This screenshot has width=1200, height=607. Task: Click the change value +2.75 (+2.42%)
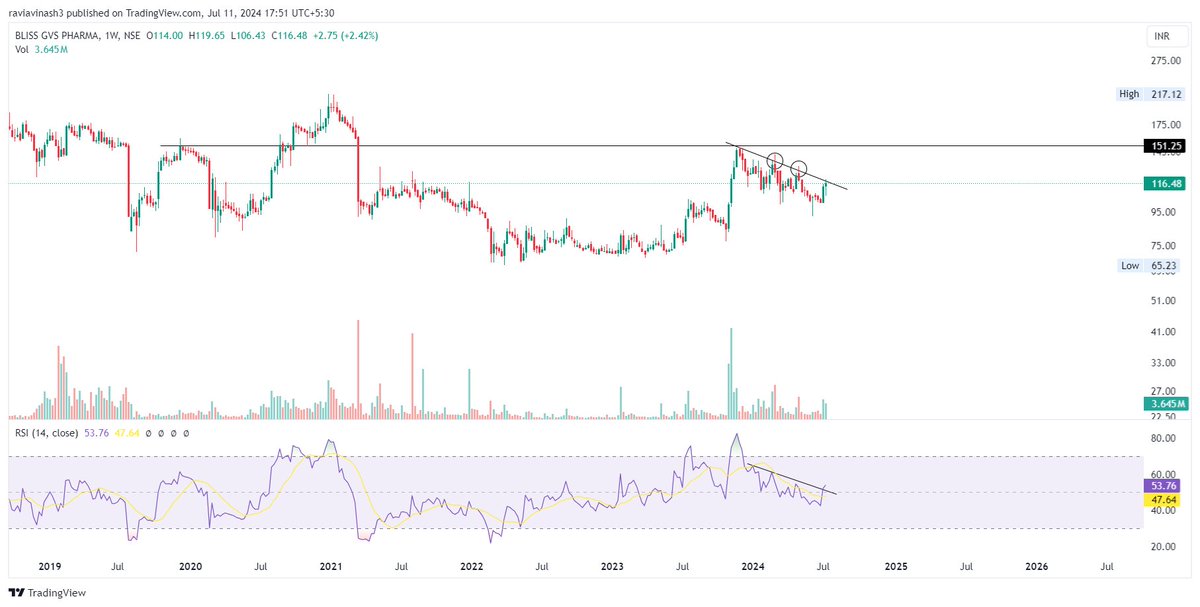point(347,36)
